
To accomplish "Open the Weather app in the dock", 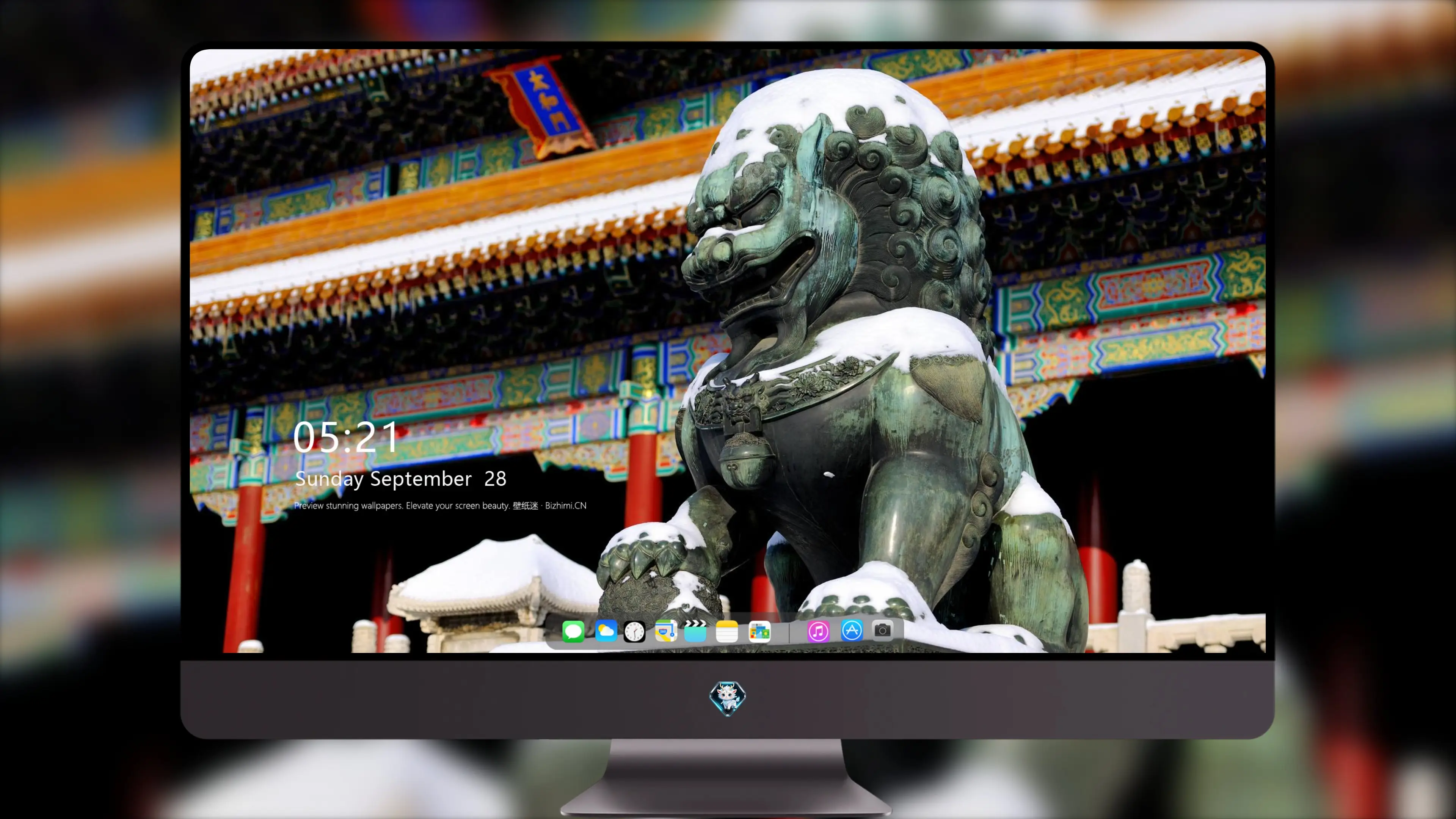I will [x=606, y=631].
